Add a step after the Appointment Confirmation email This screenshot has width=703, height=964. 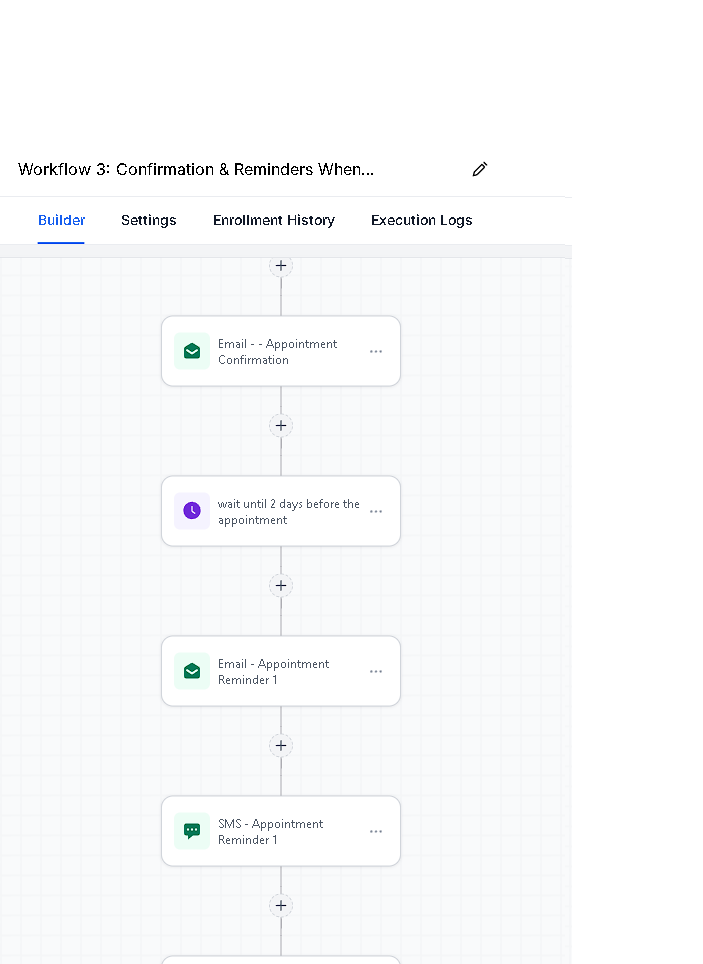(281, 425)
